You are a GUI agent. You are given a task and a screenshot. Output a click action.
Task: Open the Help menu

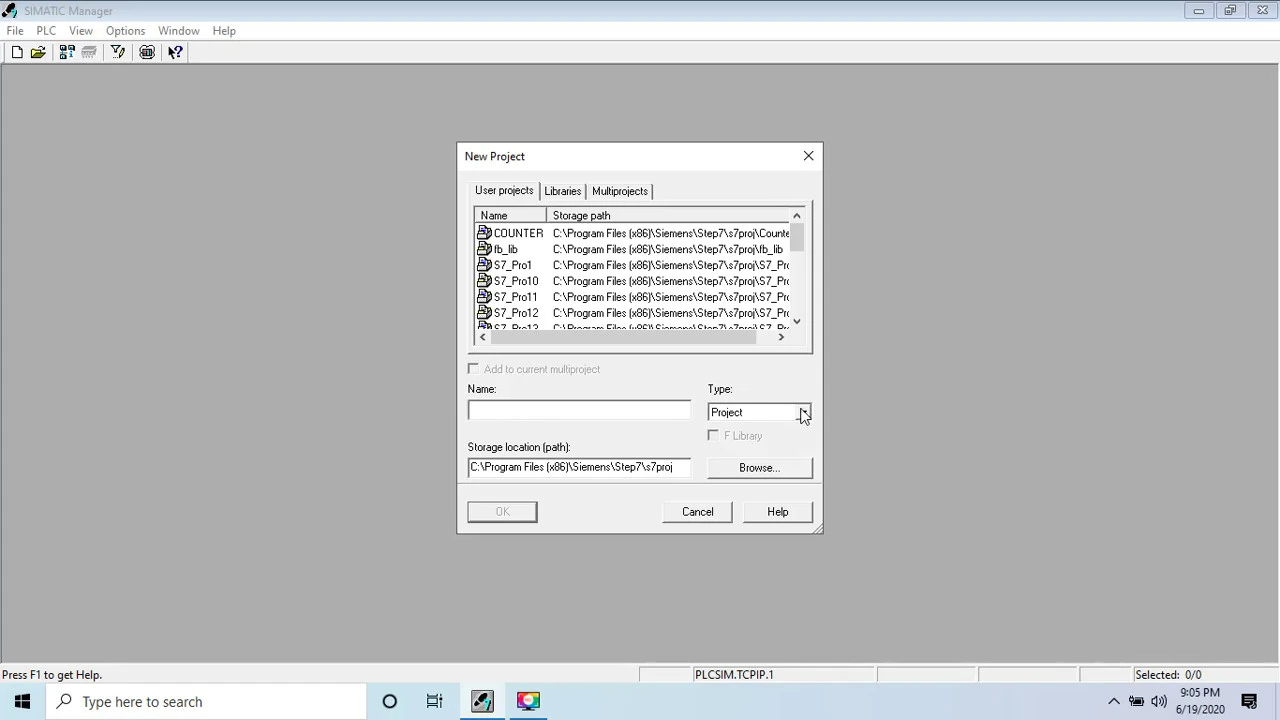[x=224, y=31]
